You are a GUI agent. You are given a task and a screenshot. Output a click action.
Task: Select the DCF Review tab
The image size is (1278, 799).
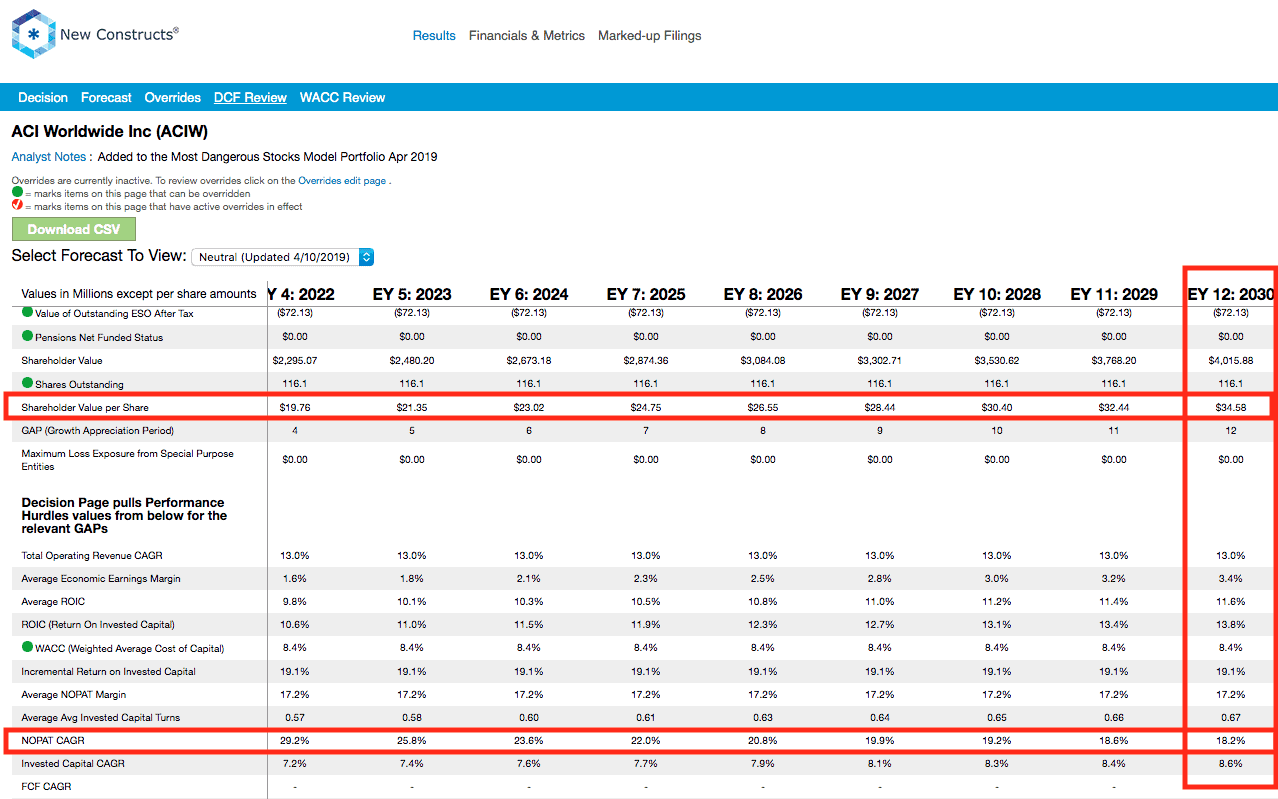[250, 97]
